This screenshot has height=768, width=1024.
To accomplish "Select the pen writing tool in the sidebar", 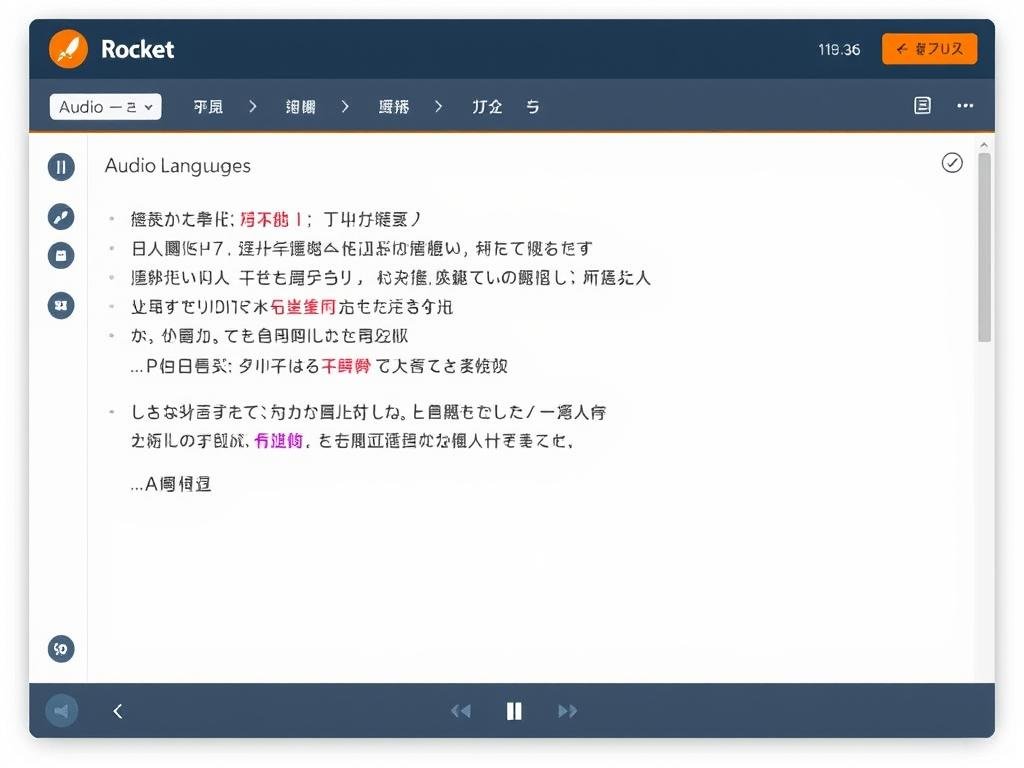I will tap(61, 216).
